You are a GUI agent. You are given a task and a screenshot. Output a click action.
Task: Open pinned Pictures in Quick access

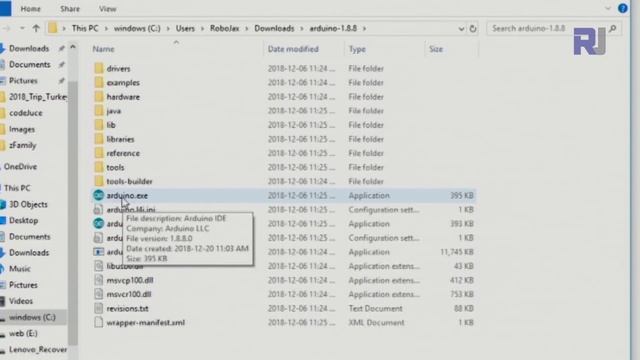pos(23,80)
